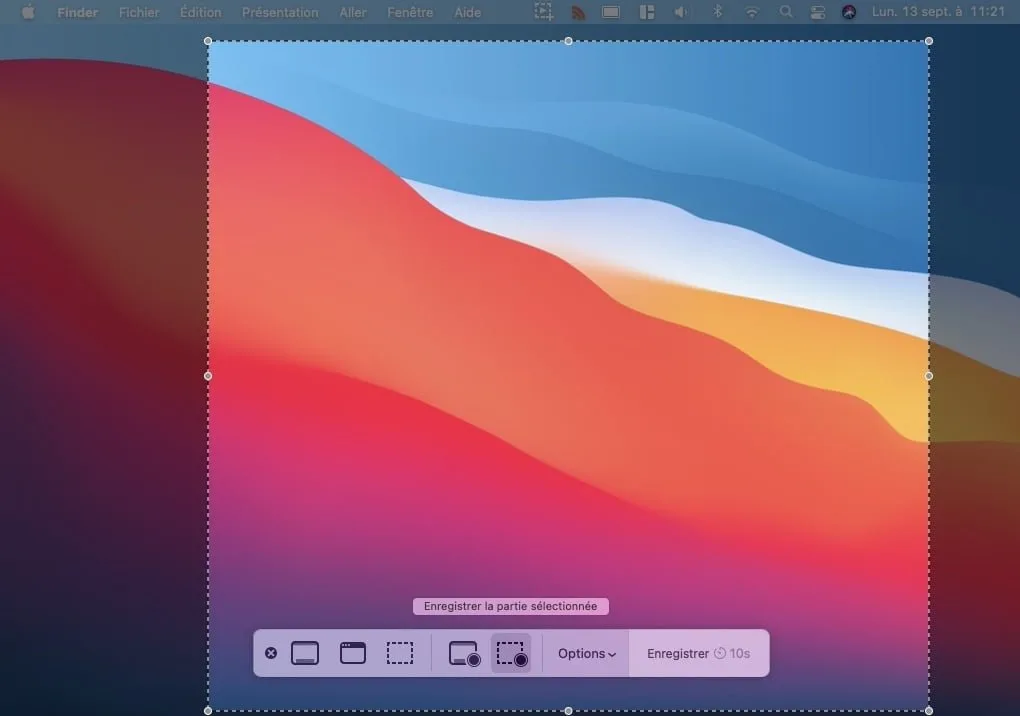Click the left-middle selection handle
Screen dimensions: 1020x716
point(208,376)
